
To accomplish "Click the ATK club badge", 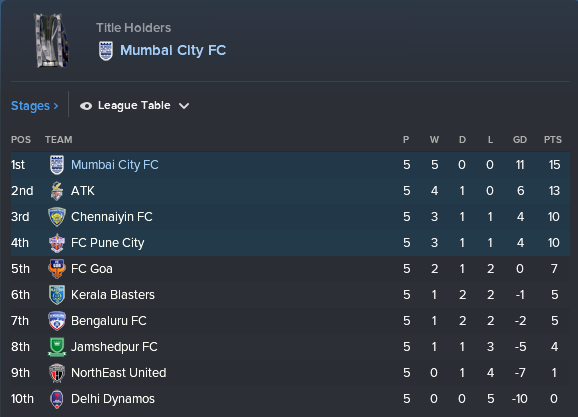I will tap(57, 191).
